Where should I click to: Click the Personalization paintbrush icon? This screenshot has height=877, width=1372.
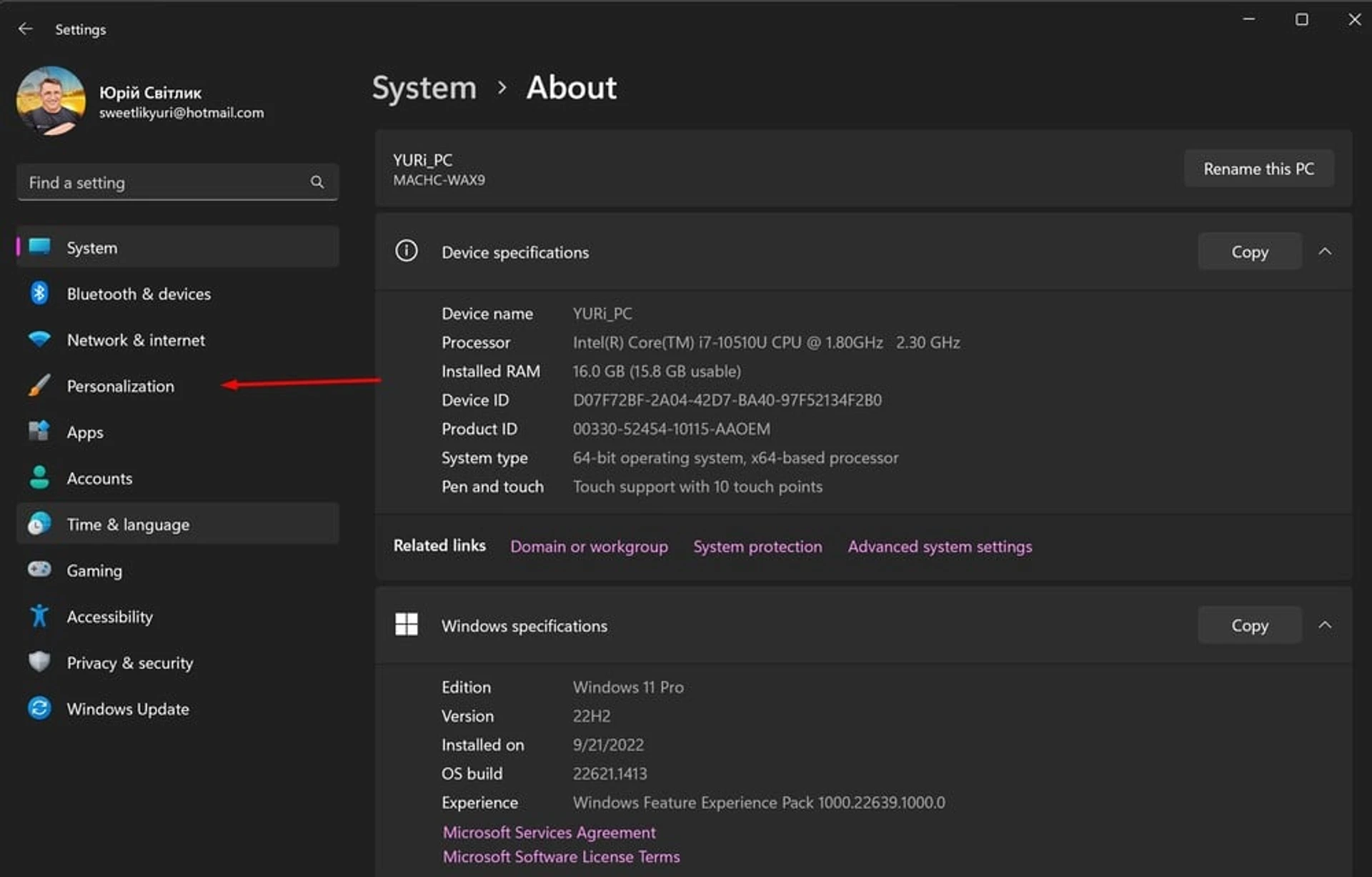click(x=39, y=385)
